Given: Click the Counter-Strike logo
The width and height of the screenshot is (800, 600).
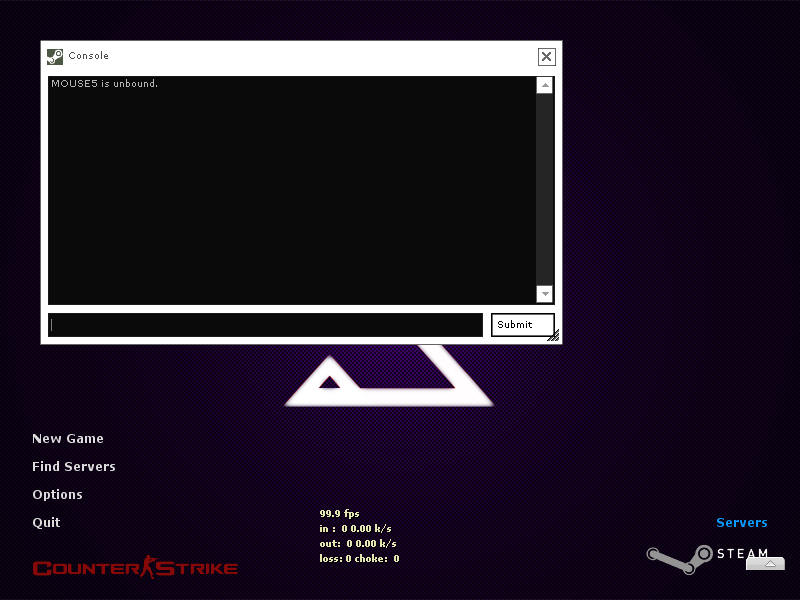Looking at the screenshot, I should [135, 567].
